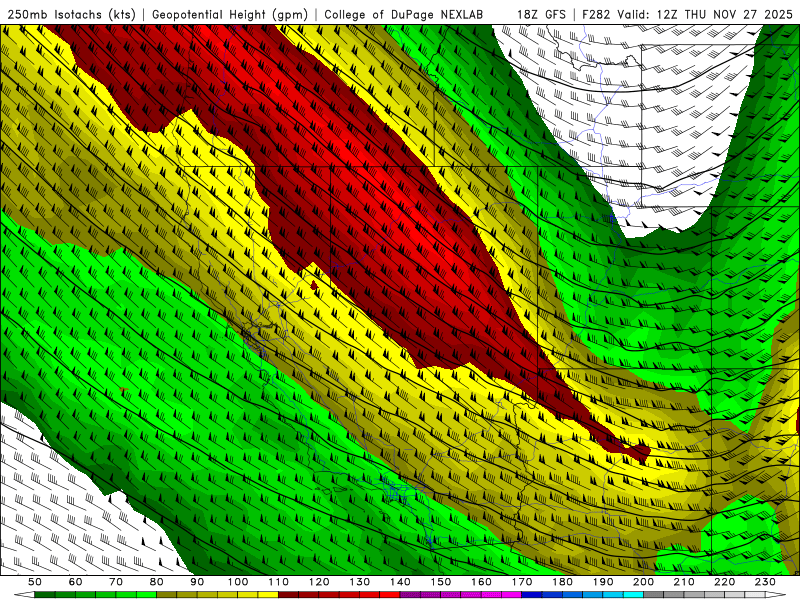
Task: Click the 150 knot label on the color scale
Action: (440, 582)
